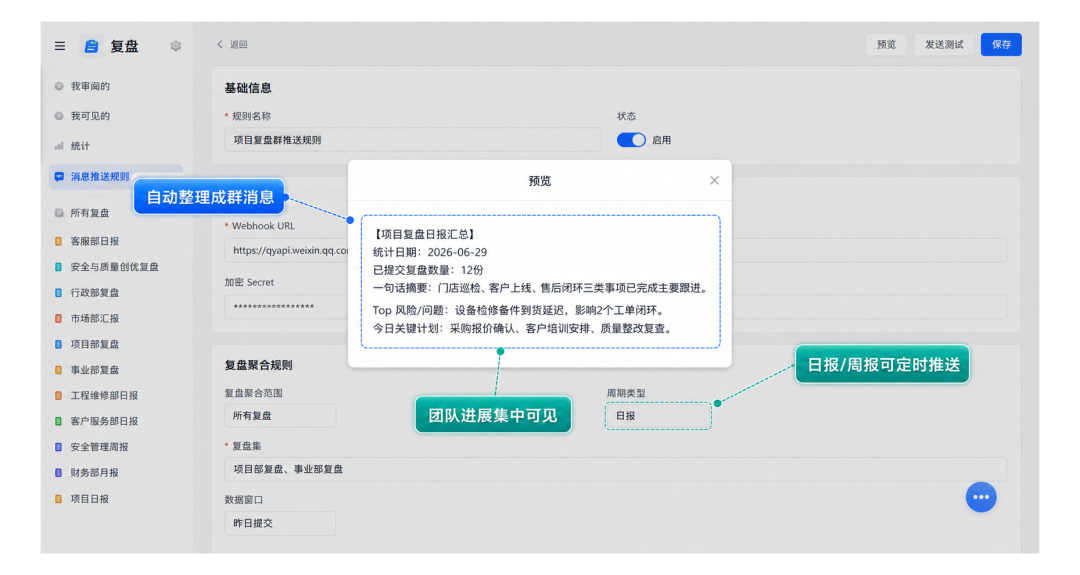Click the 复盘 app logo icon
This screenshot has height=575, width=1080.
[x=91, y=46]
